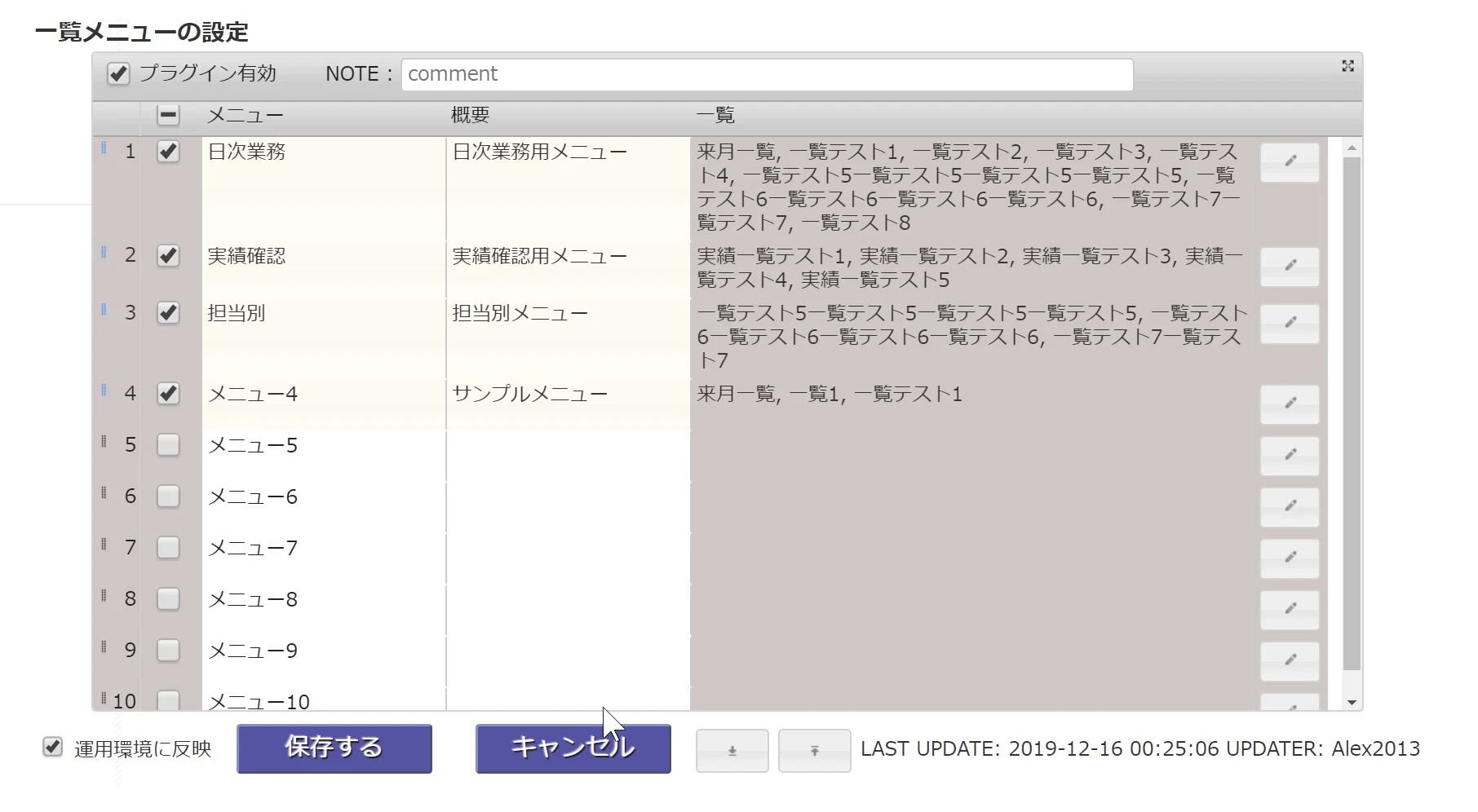Click the 実績確認用メニュー description cell
The height and width of the screenshot is (812, 1478).
pyautogui.click(x=569, y=269)
